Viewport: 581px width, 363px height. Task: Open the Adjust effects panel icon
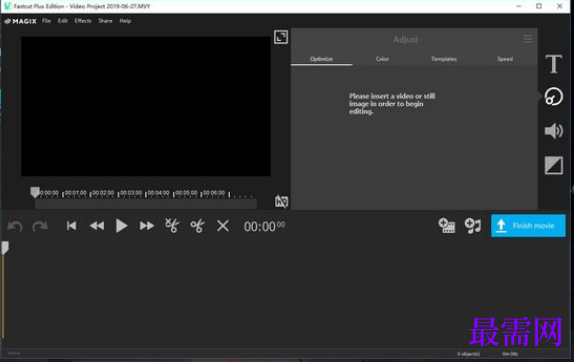click(554, 97)
